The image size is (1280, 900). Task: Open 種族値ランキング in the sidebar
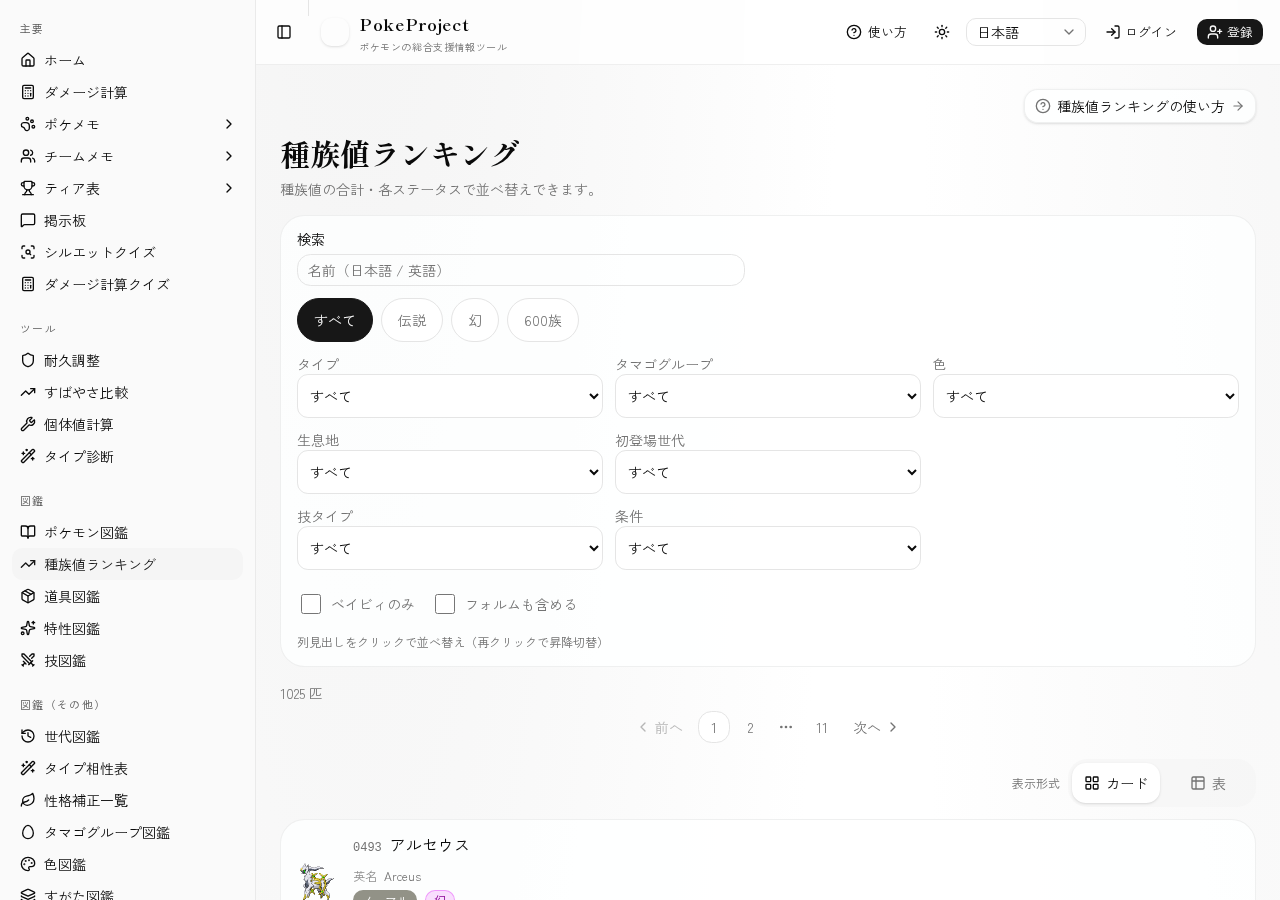coord(128,564)
